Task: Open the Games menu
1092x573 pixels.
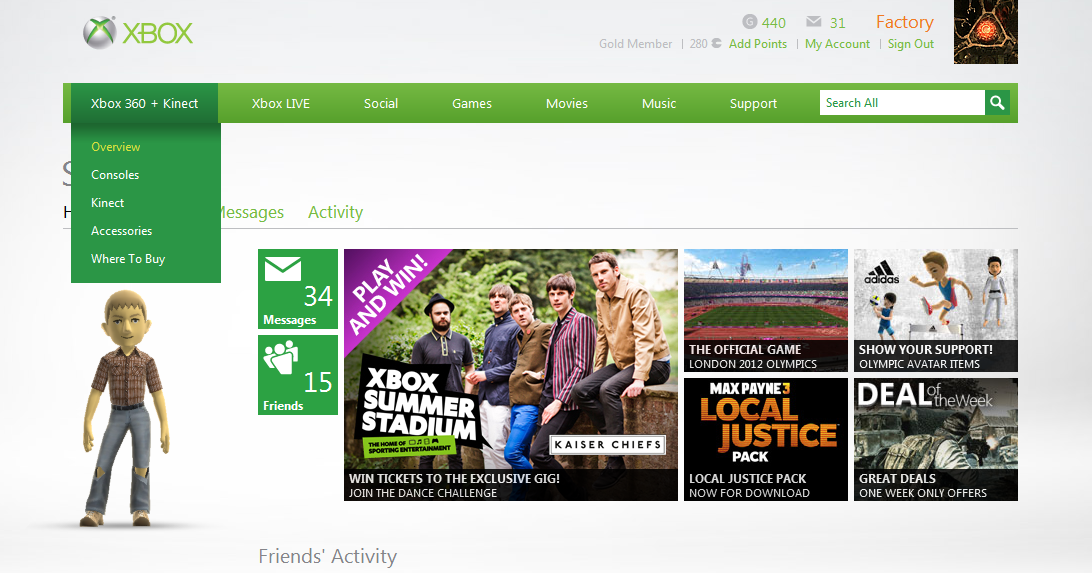Action: (471, 103)
